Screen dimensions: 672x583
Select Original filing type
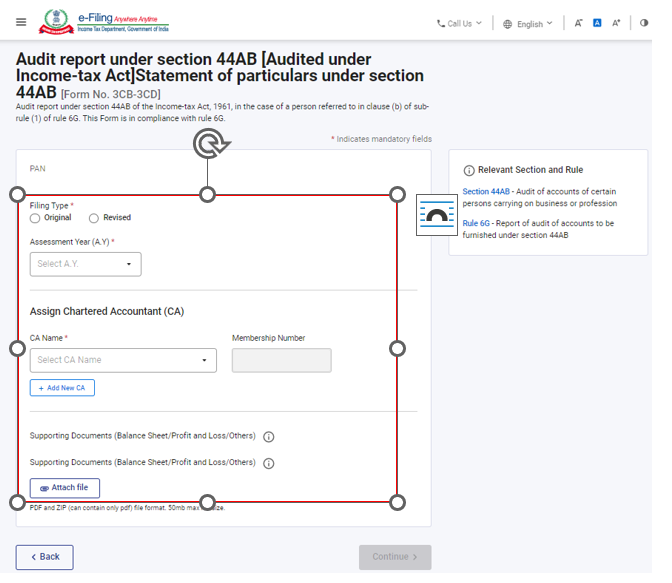[x=36, y=218]
